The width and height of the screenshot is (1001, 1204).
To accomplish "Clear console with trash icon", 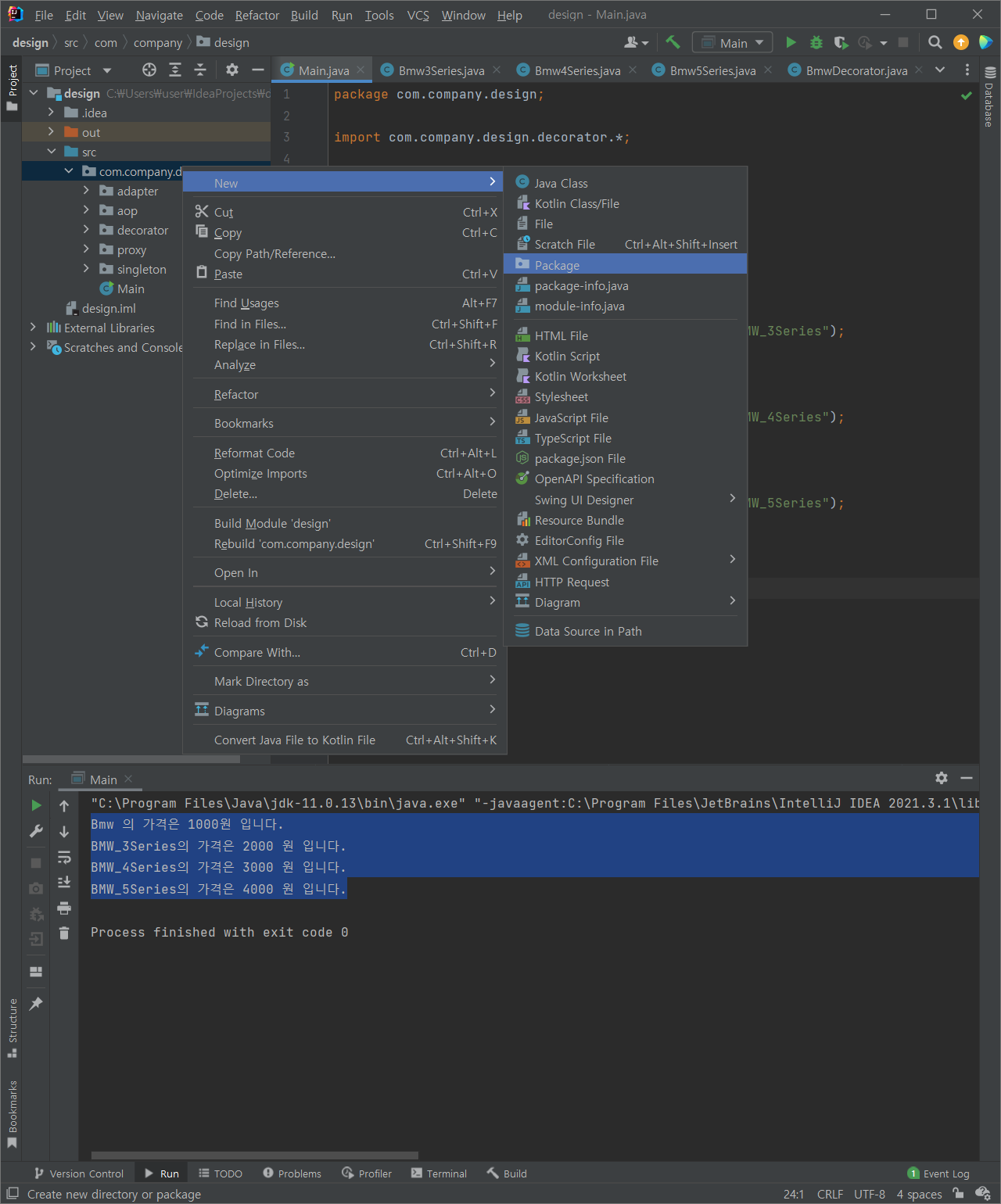I will click(x=64, y=933).
